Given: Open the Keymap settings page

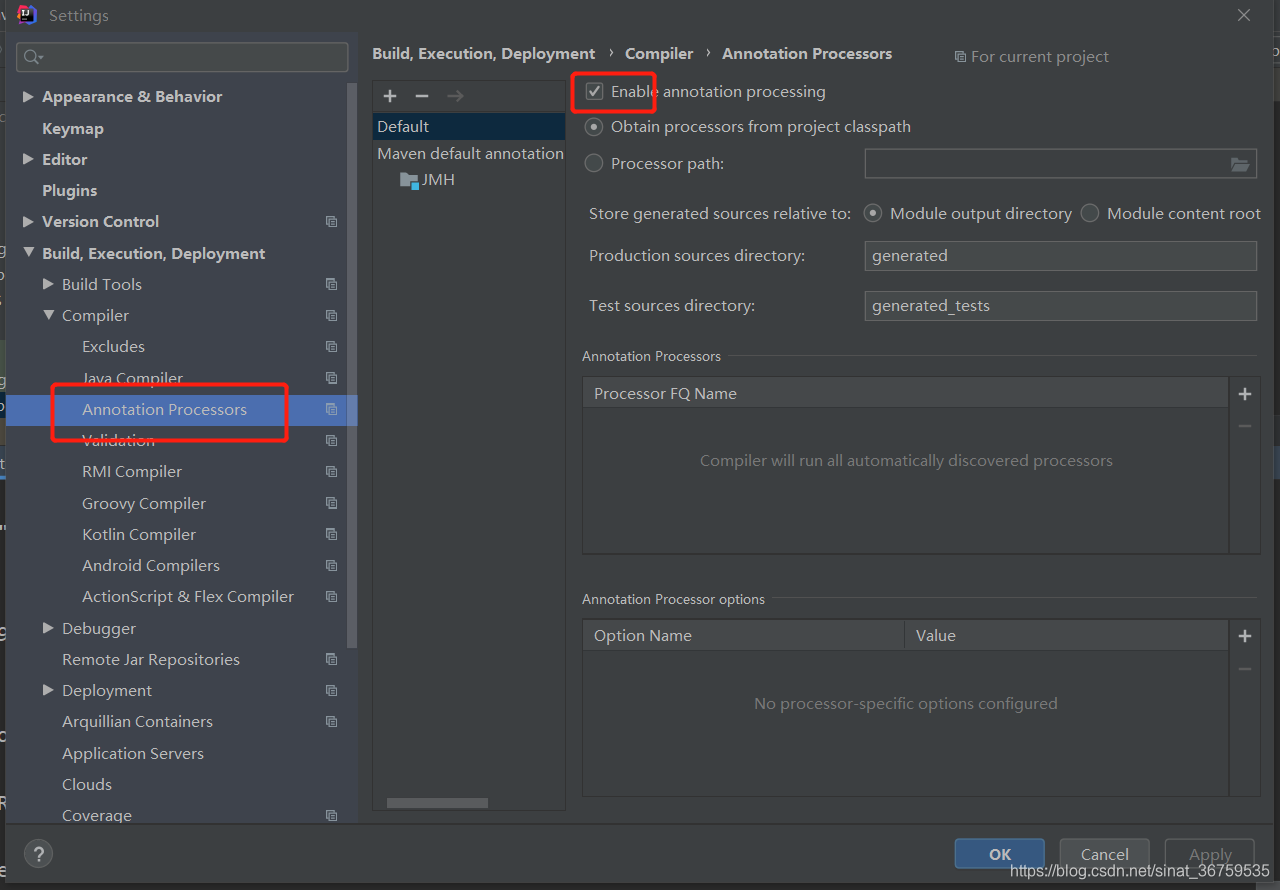Looking at the screenshot, I should pyautogui.click(x=73, y=129).
